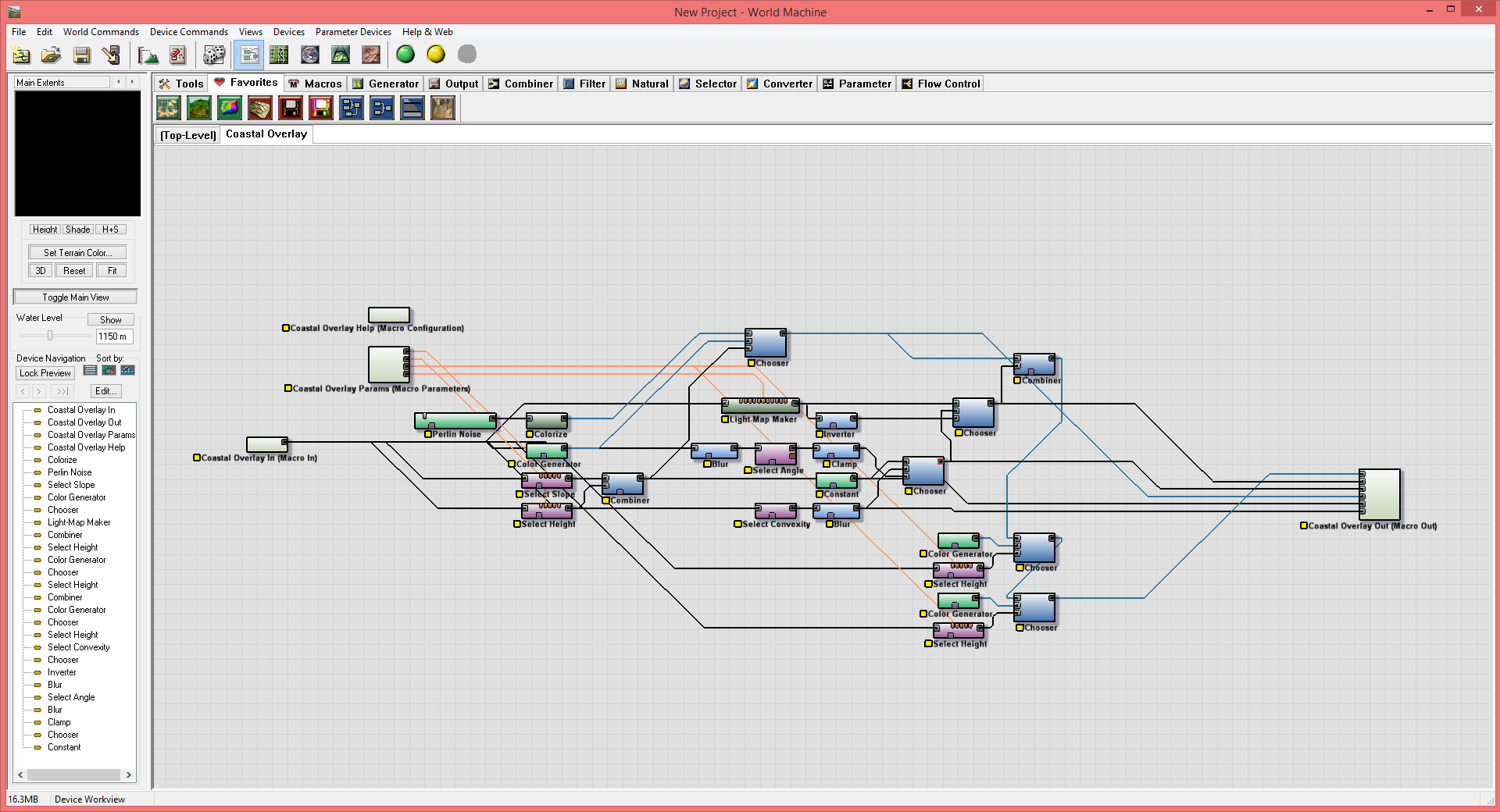The image size is (1500, 812).
Task: Click the Save world floppy disk icon
Action: (x=81, y=55)
